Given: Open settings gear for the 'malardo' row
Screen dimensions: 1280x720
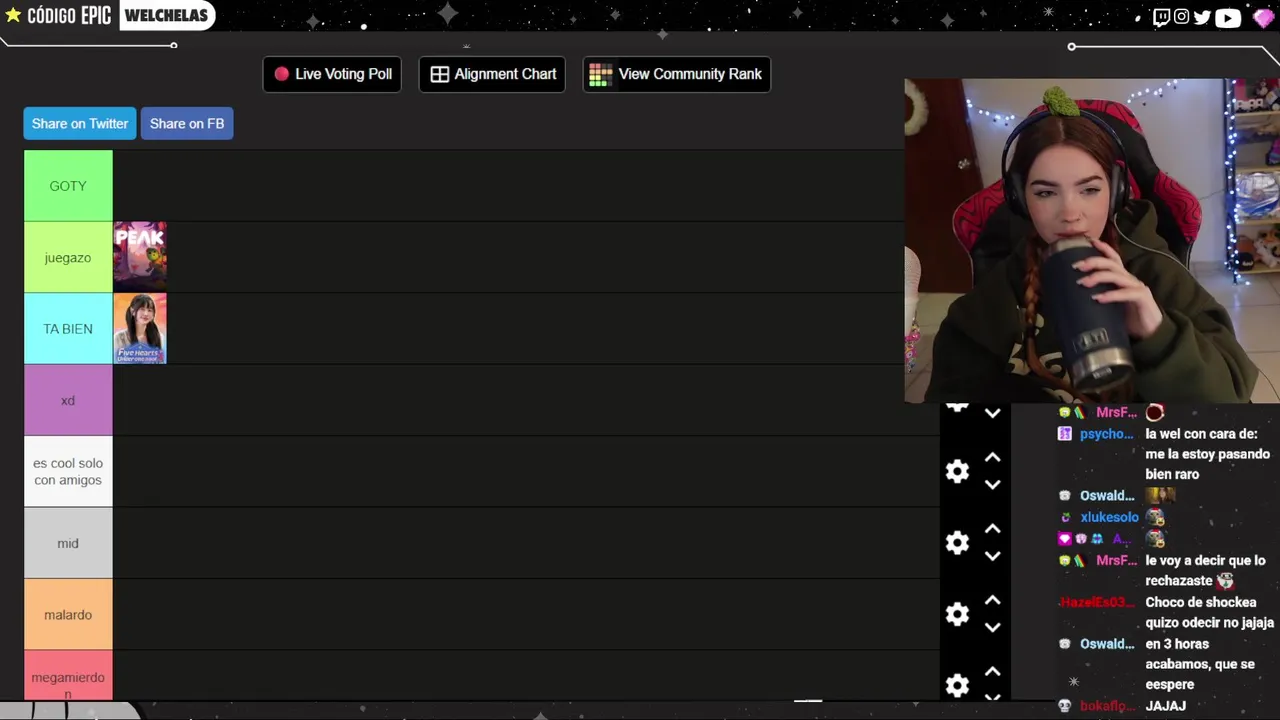Looking at the screenshot, I should [957, 614].
